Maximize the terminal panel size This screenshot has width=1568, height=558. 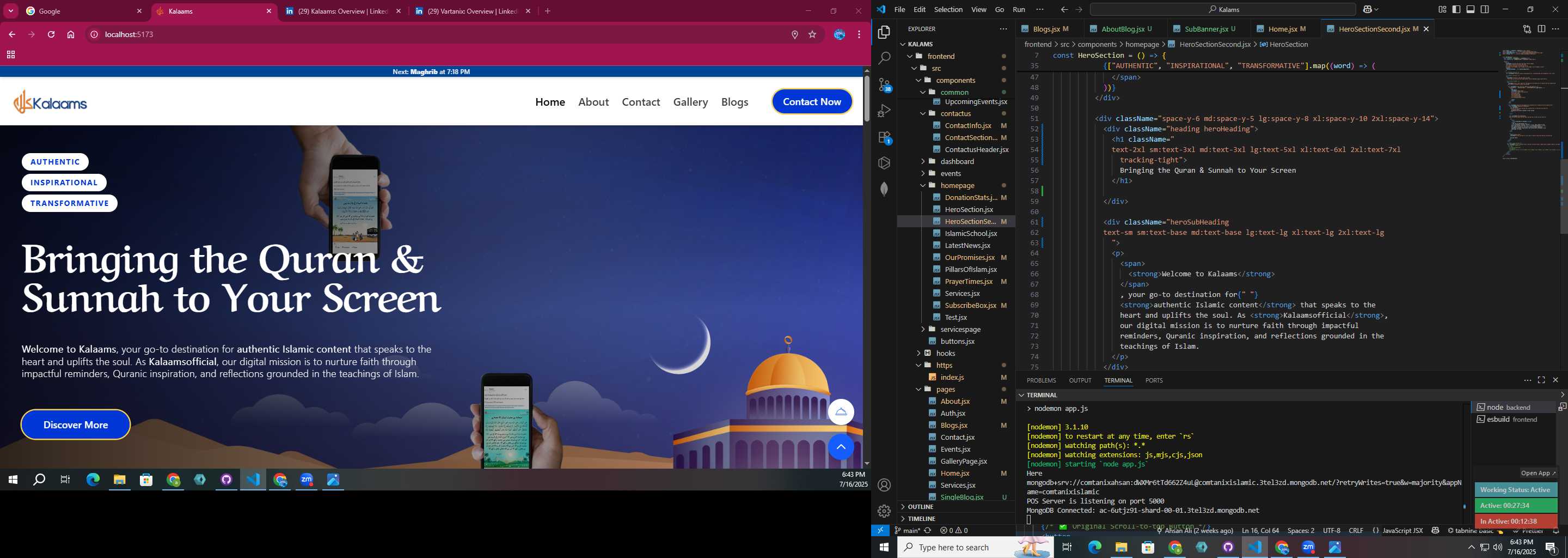tap(1541, 380)
